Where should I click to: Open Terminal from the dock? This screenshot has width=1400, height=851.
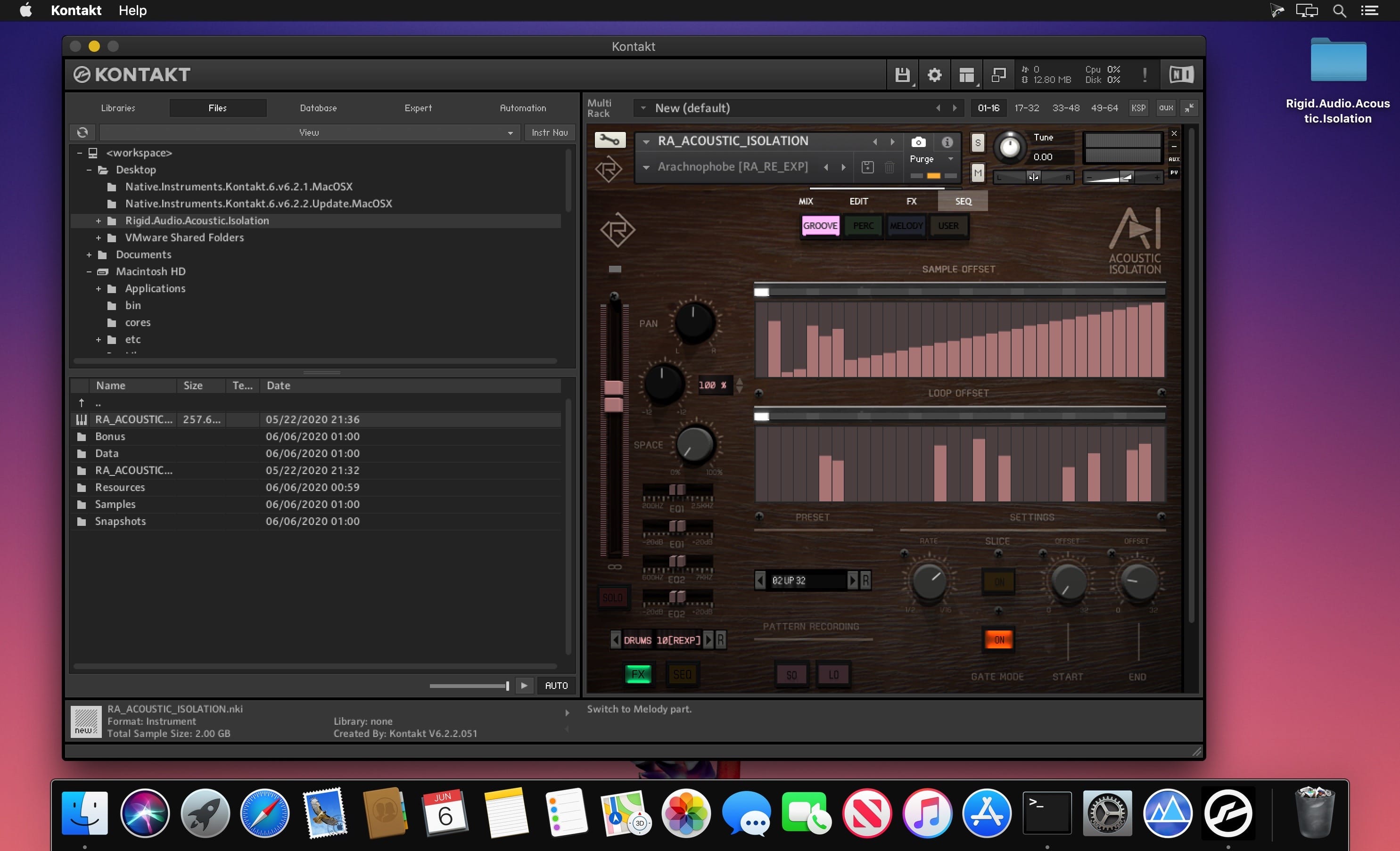[1047, 813]
